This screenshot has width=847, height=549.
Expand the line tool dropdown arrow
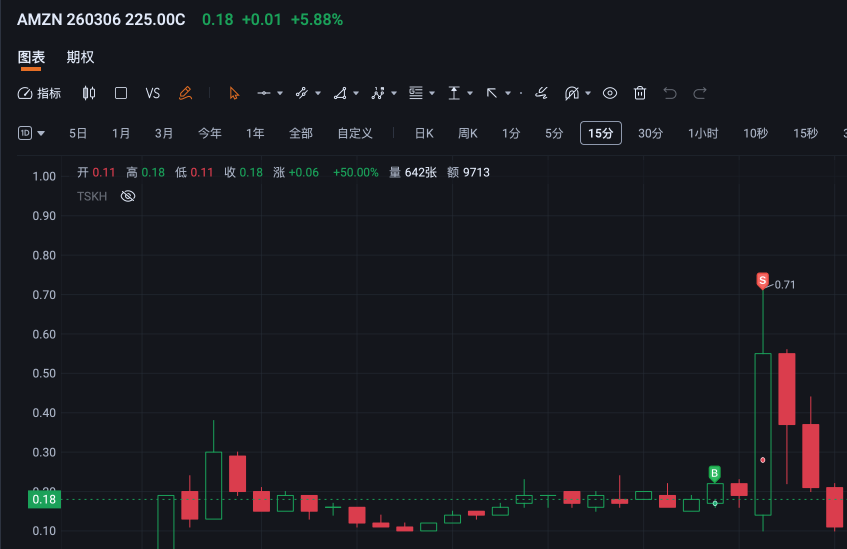(x=280, y=93)
